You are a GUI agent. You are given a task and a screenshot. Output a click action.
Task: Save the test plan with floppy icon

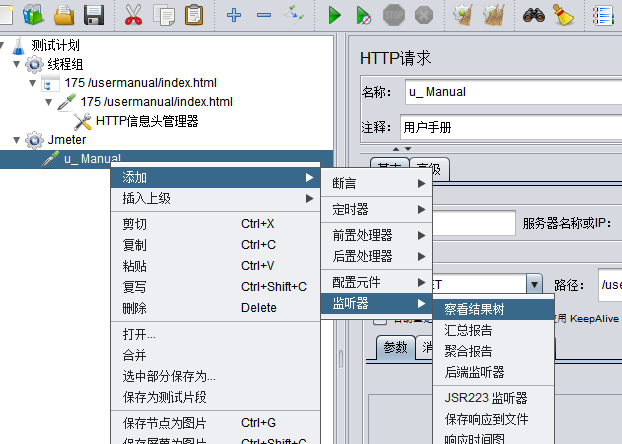pos(94,15)
